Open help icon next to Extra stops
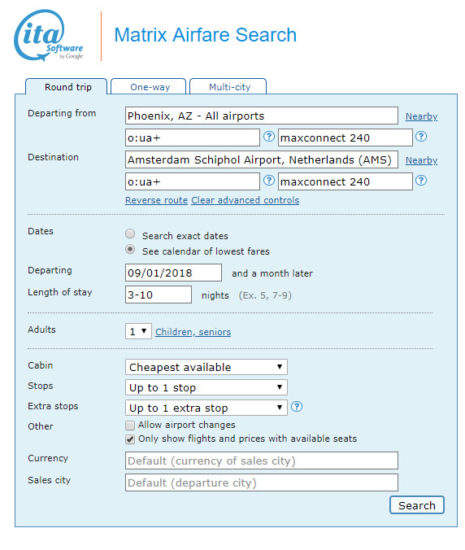 click(297, 407)
